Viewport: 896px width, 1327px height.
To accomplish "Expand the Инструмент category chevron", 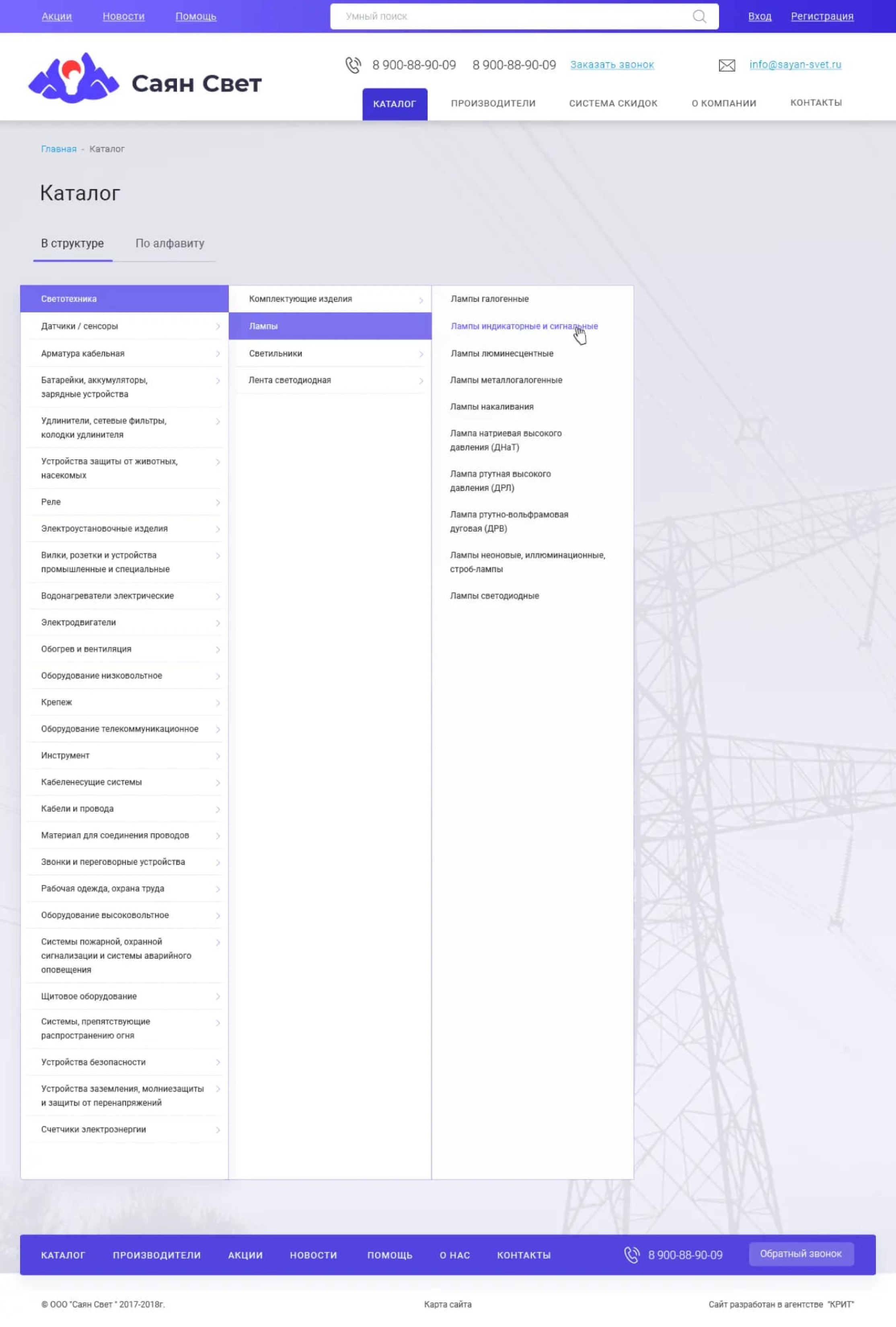I will click(x=218, y=756).
